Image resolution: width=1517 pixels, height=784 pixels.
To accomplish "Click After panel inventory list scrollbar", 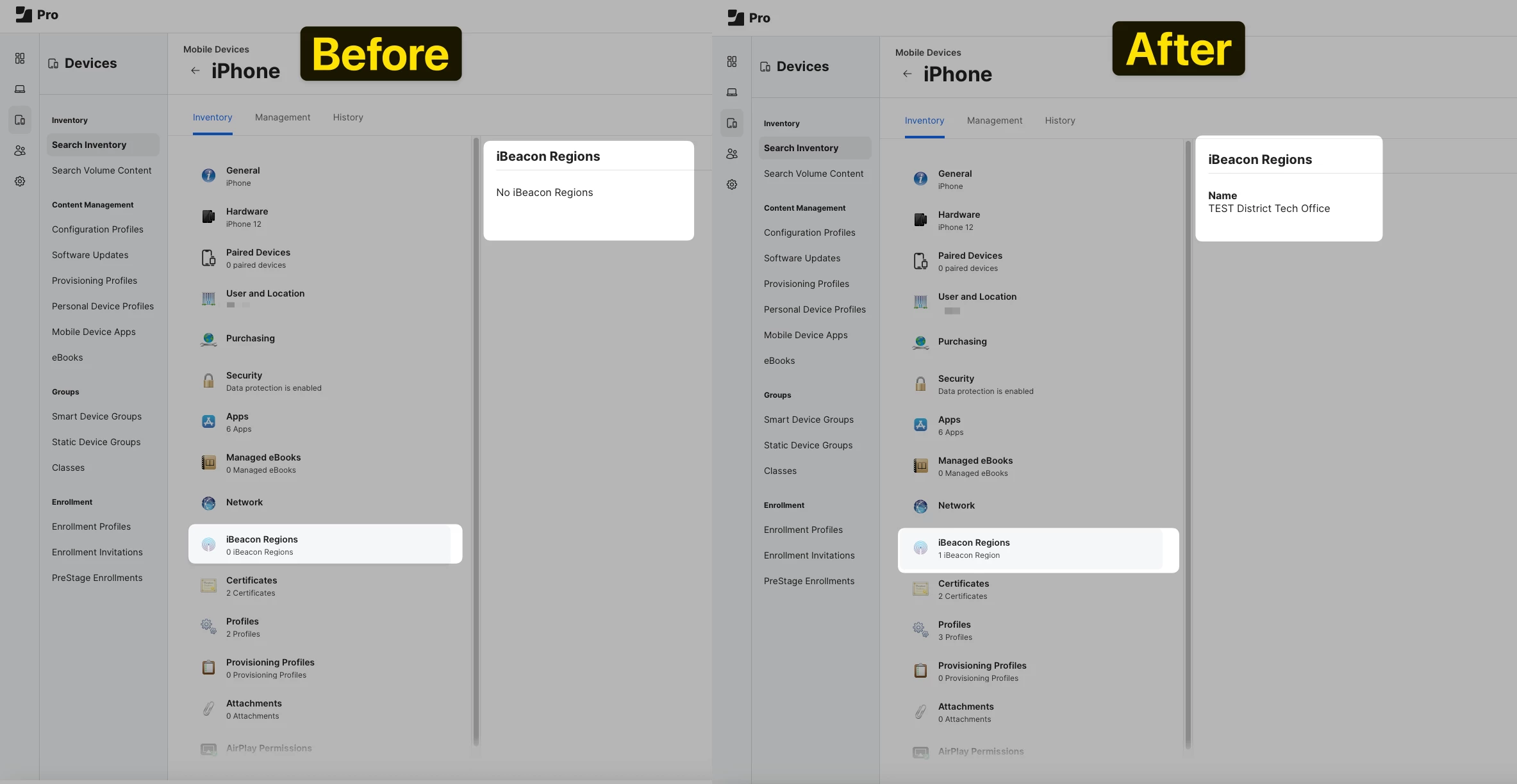I will point(1188,445).
